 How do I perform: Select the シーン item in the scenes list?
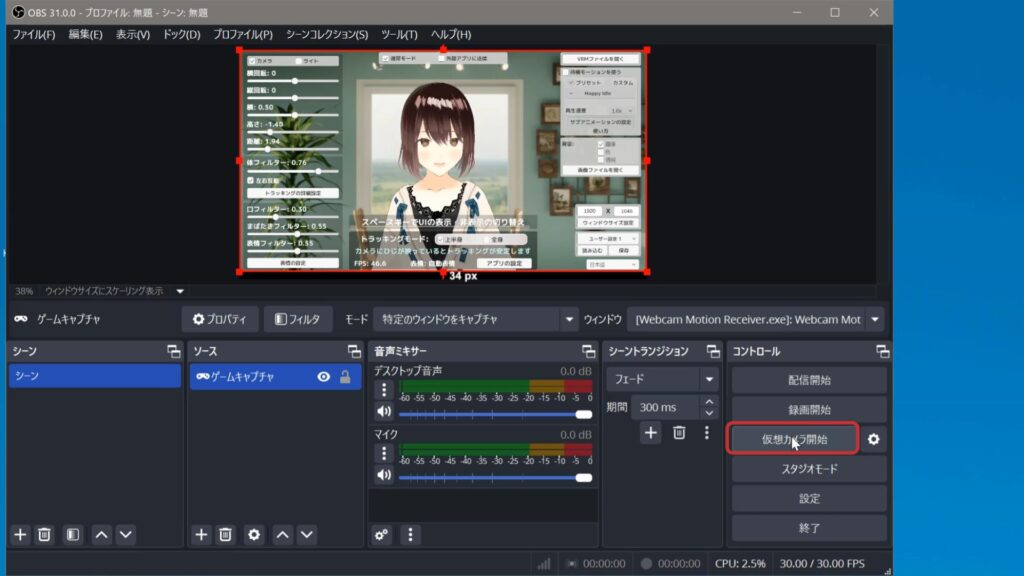(95, 376)
